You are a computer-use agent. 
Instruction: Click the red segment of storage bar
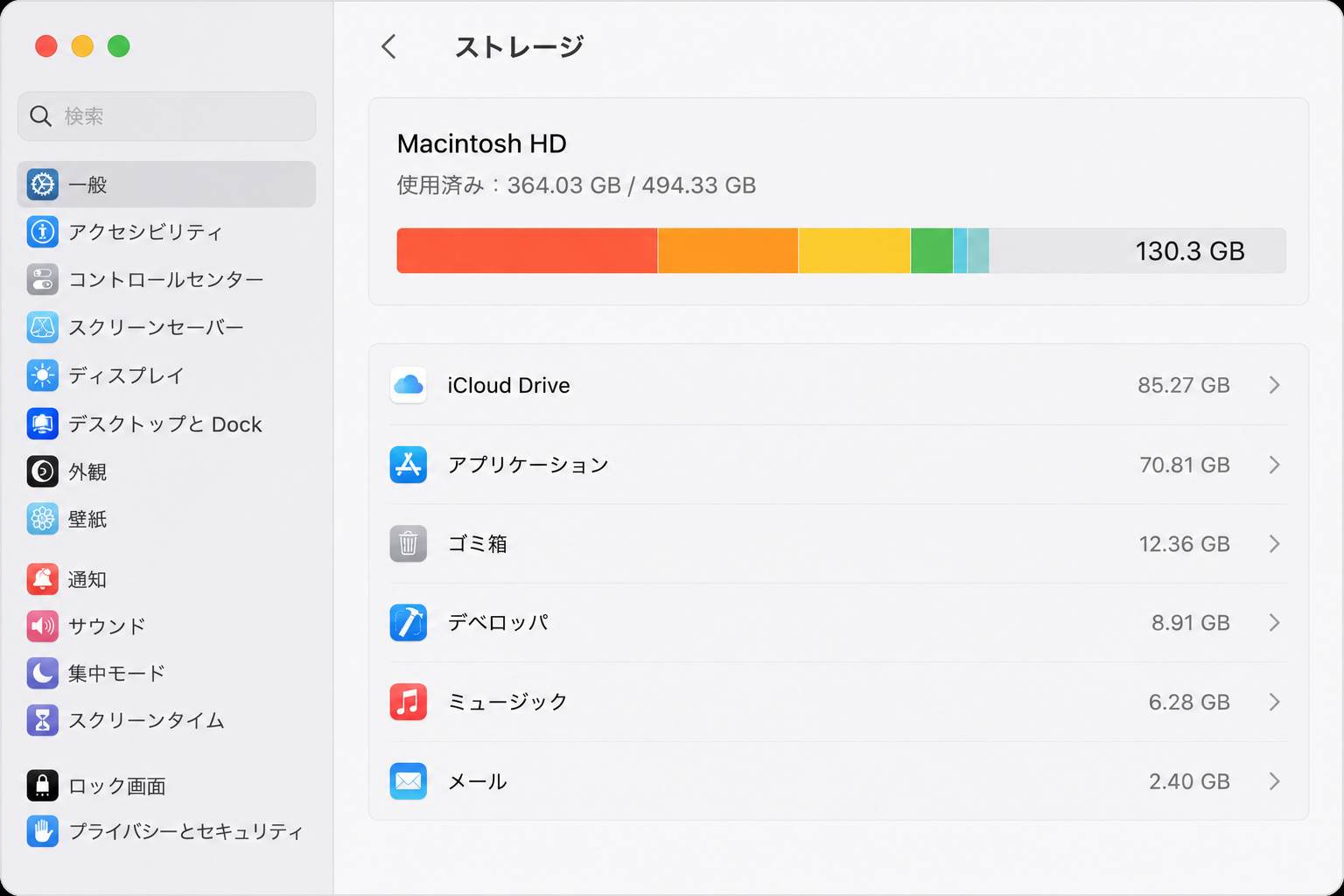pyautogui.click(x=527, y=251)
